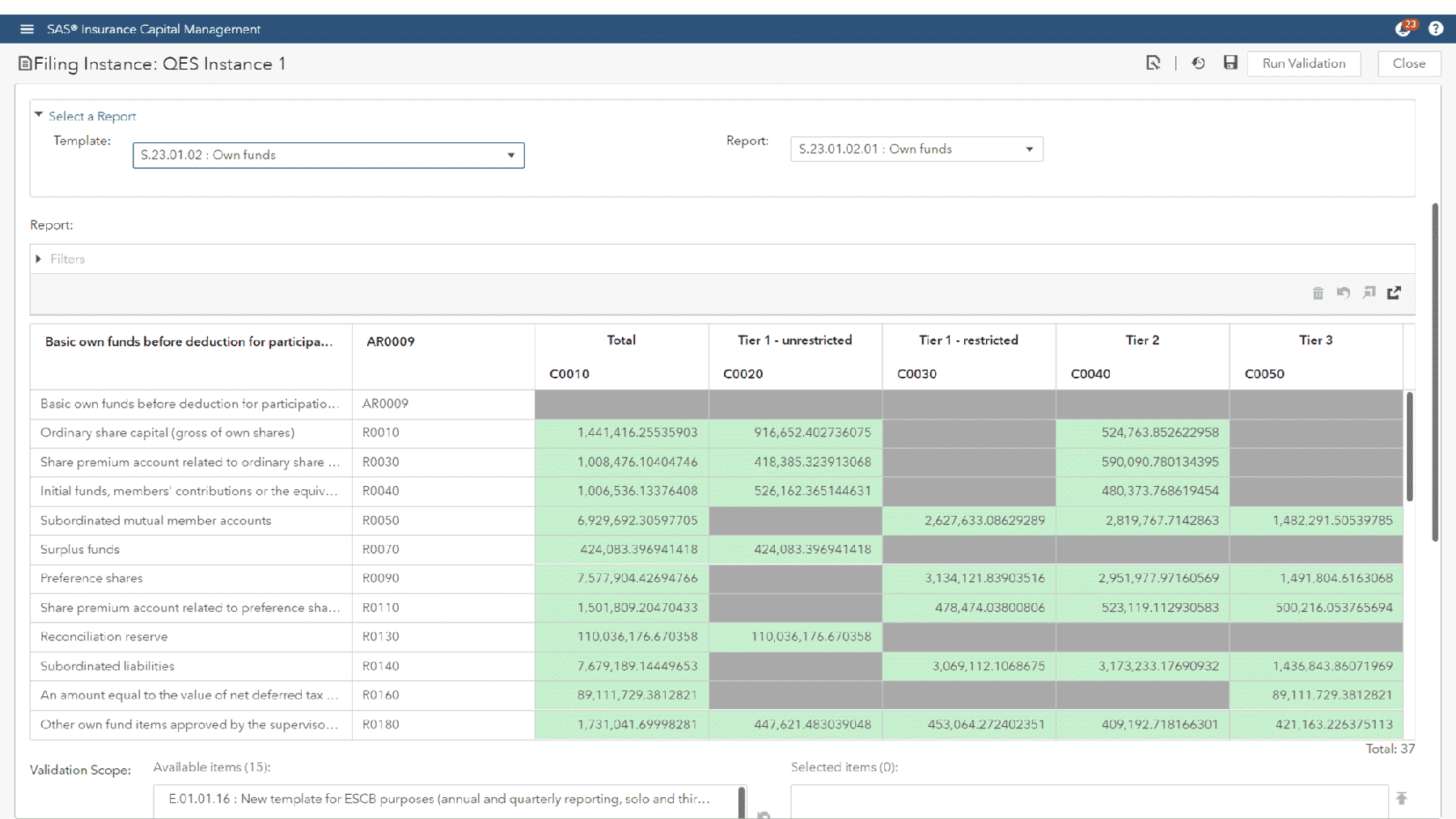
Task: Click the Close button
Action: coord(1408,63)
